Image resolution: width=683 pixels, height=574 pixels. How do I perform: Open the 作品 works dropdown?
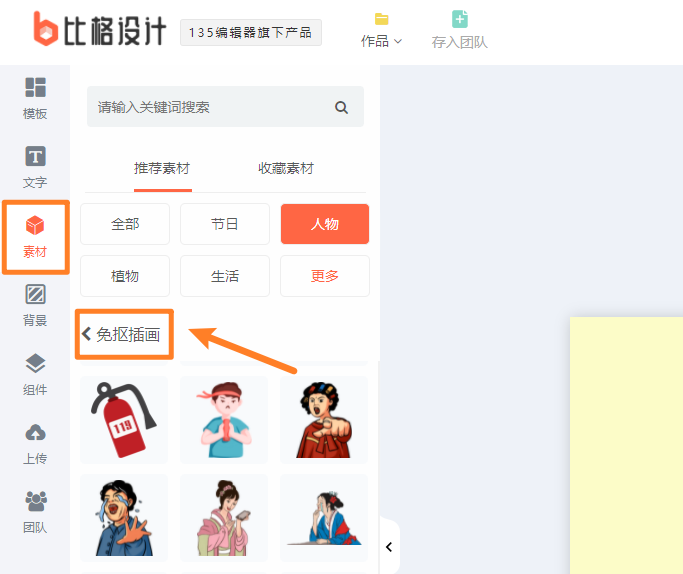(381, 30)
